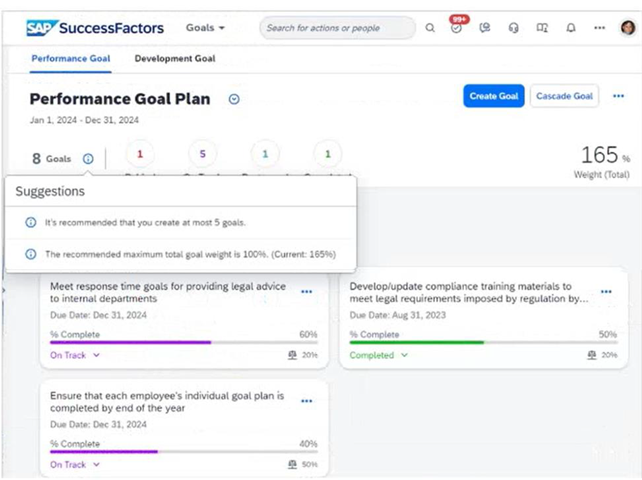Click the headset support icon
This screenshot has height=480, width=642.
pos(513,28)
